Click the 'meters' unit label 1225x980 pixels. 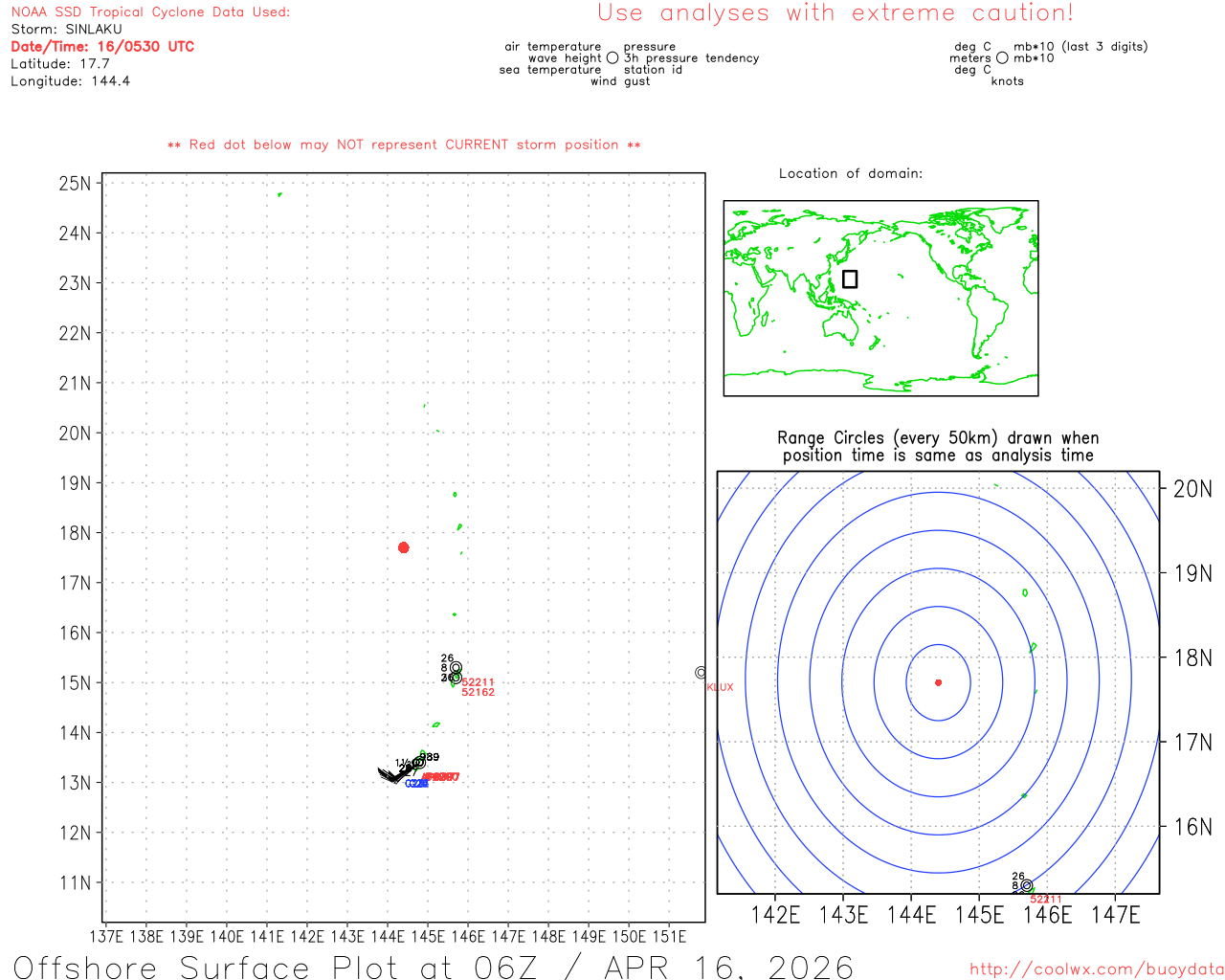pos(970,58)
